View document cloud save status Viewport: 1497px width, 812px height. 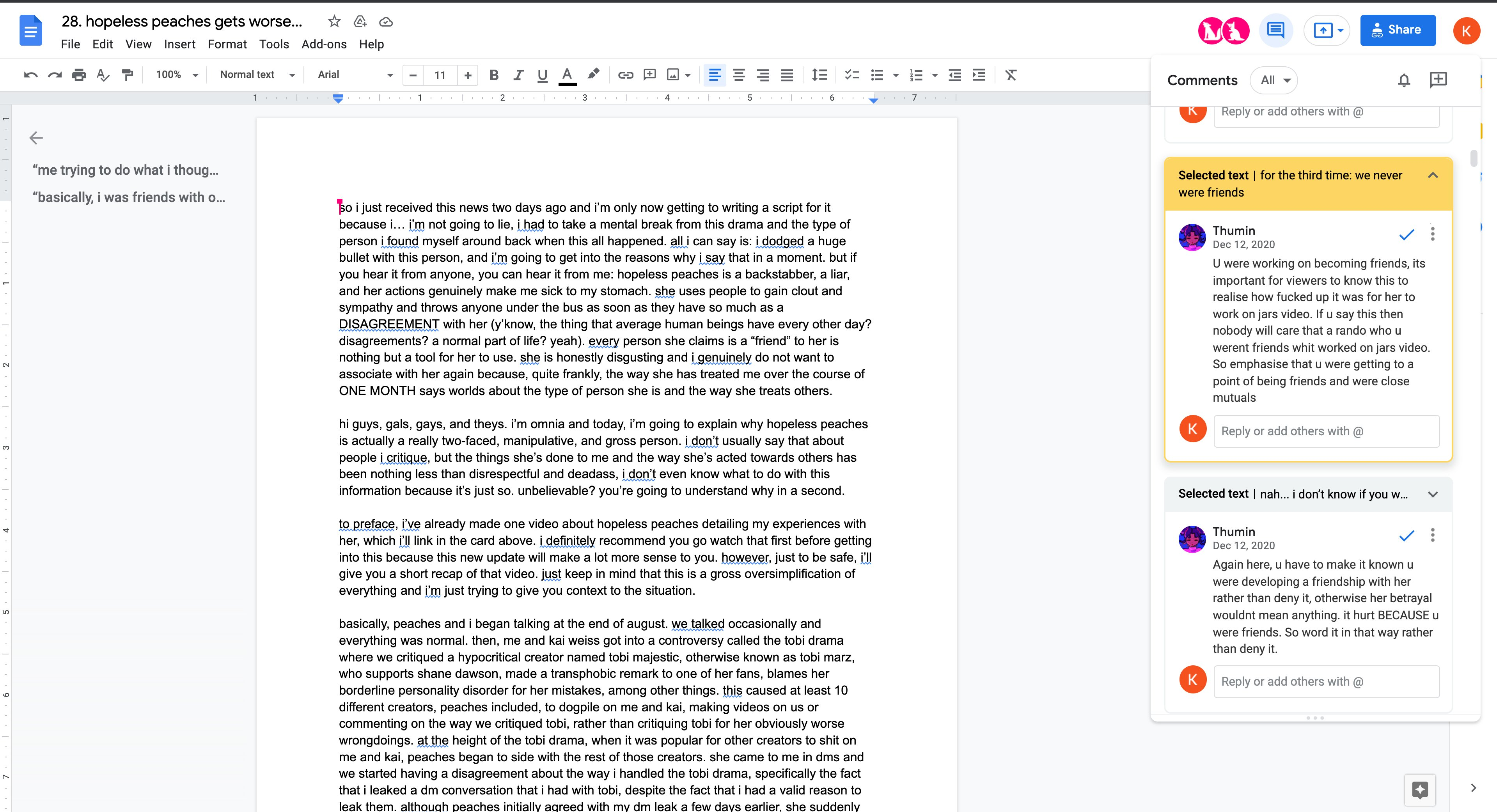386,22
